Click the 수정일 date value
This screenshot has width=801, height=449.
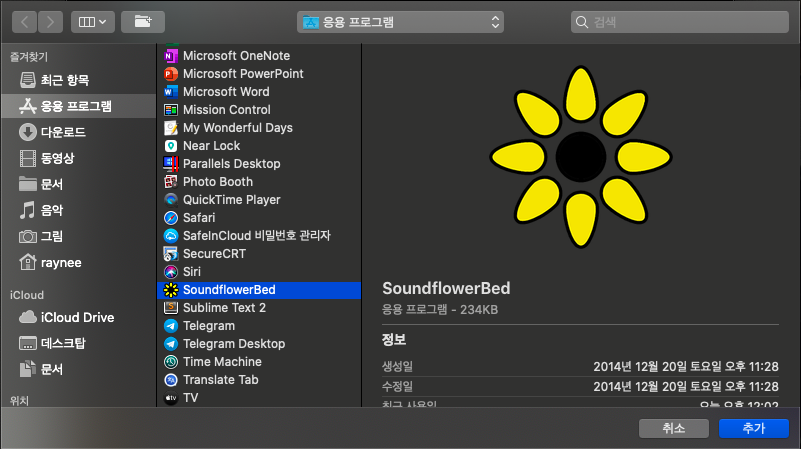coord(686,387)
